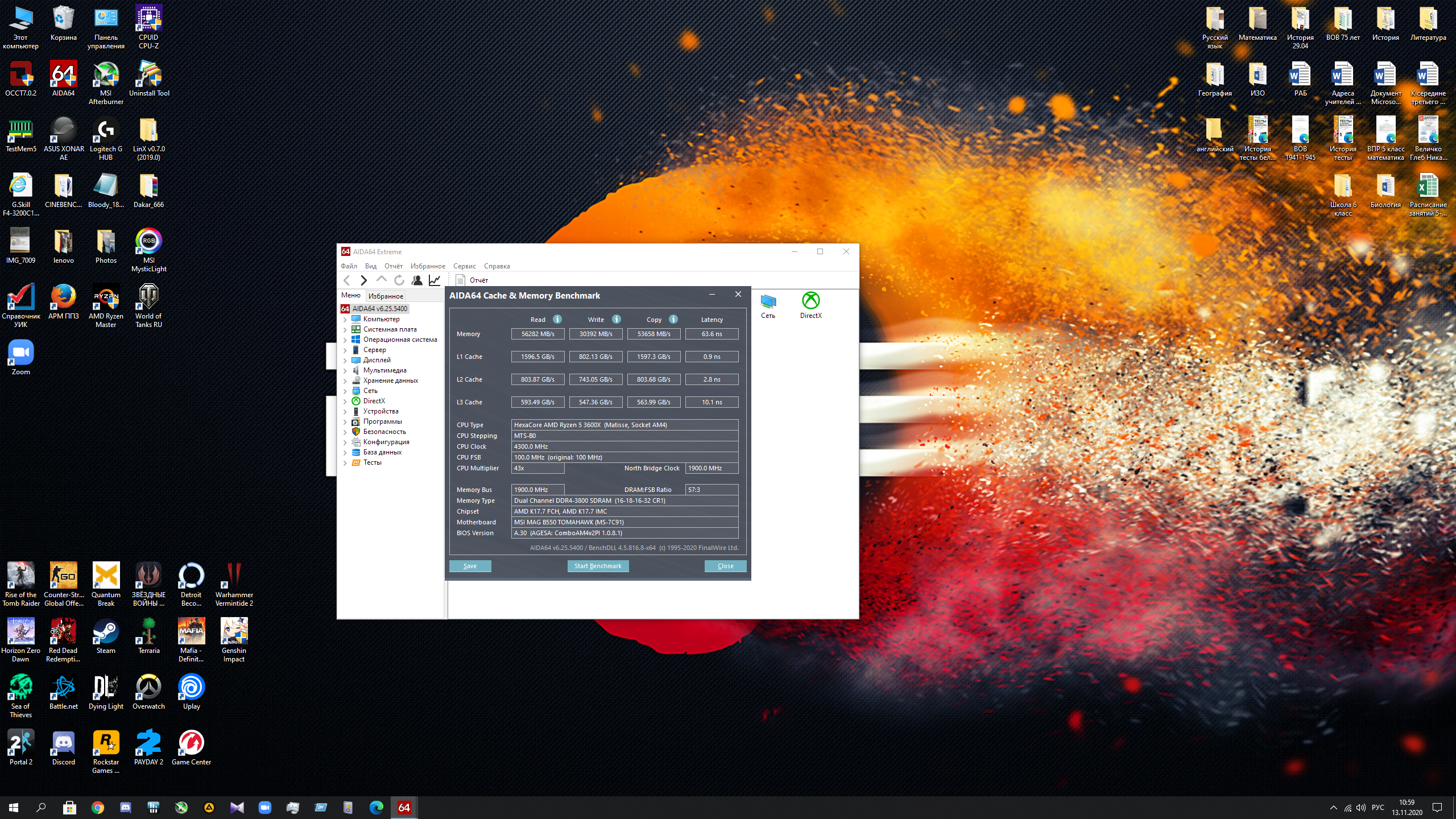Select Хранение данных in the tree
1456x819 pixels.
click(x=390, y=380)
